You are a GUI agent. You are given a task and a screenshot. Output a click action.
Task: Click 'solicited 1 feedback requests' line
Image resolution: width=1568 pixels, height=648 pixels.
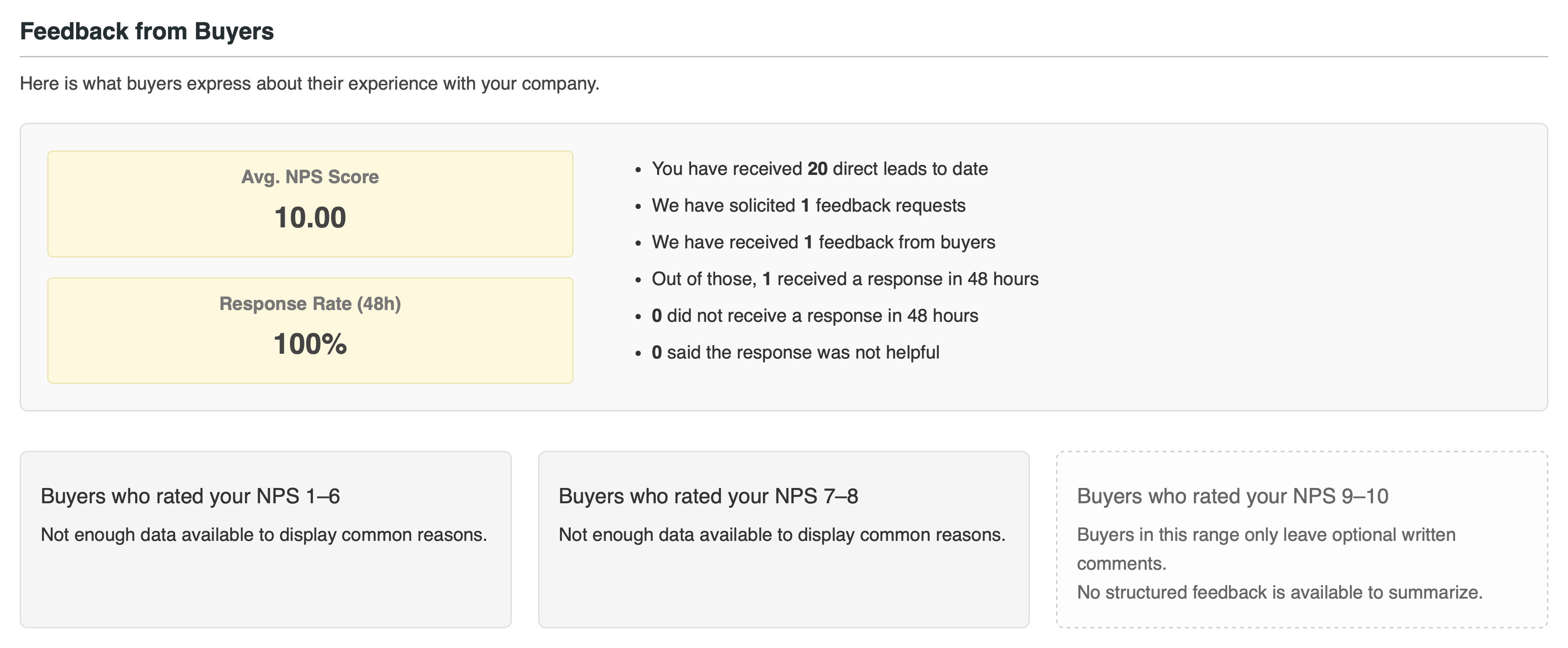click(808, 206)
